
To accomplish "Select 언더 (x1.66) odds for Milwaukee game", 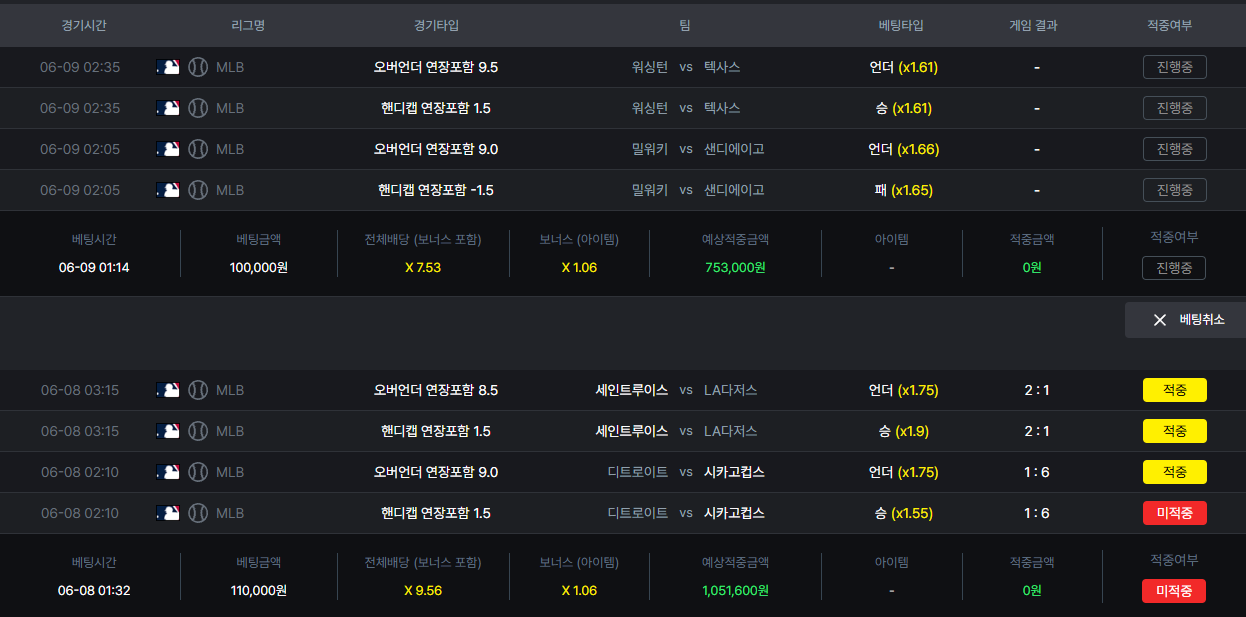I will 904,149.
